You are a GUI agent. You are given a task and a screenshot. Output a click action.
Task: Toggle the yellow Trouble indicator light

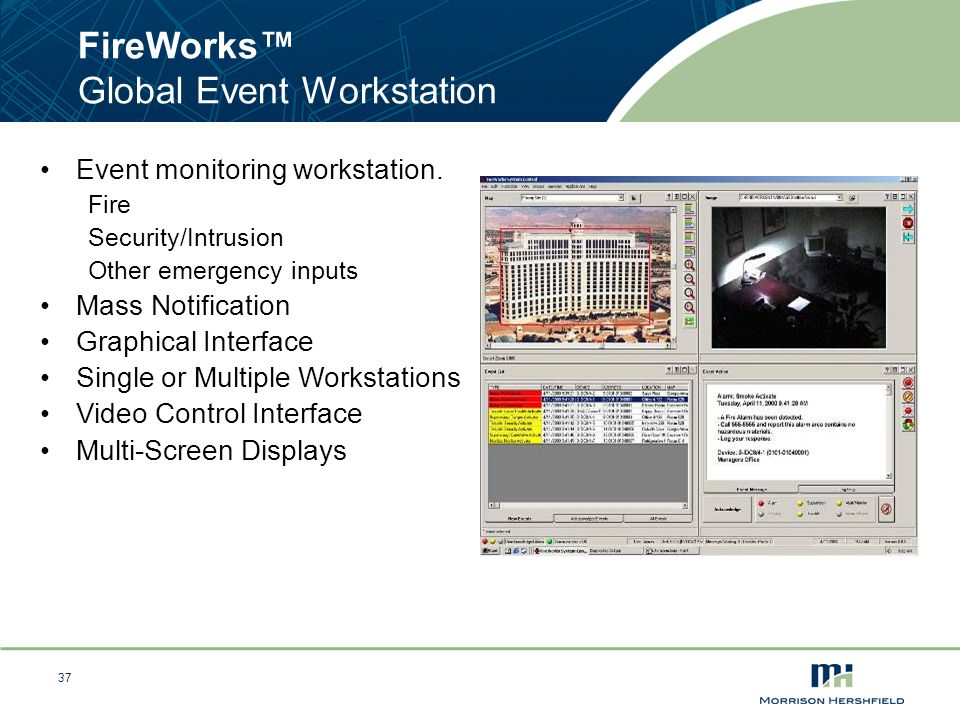(800, 514)
